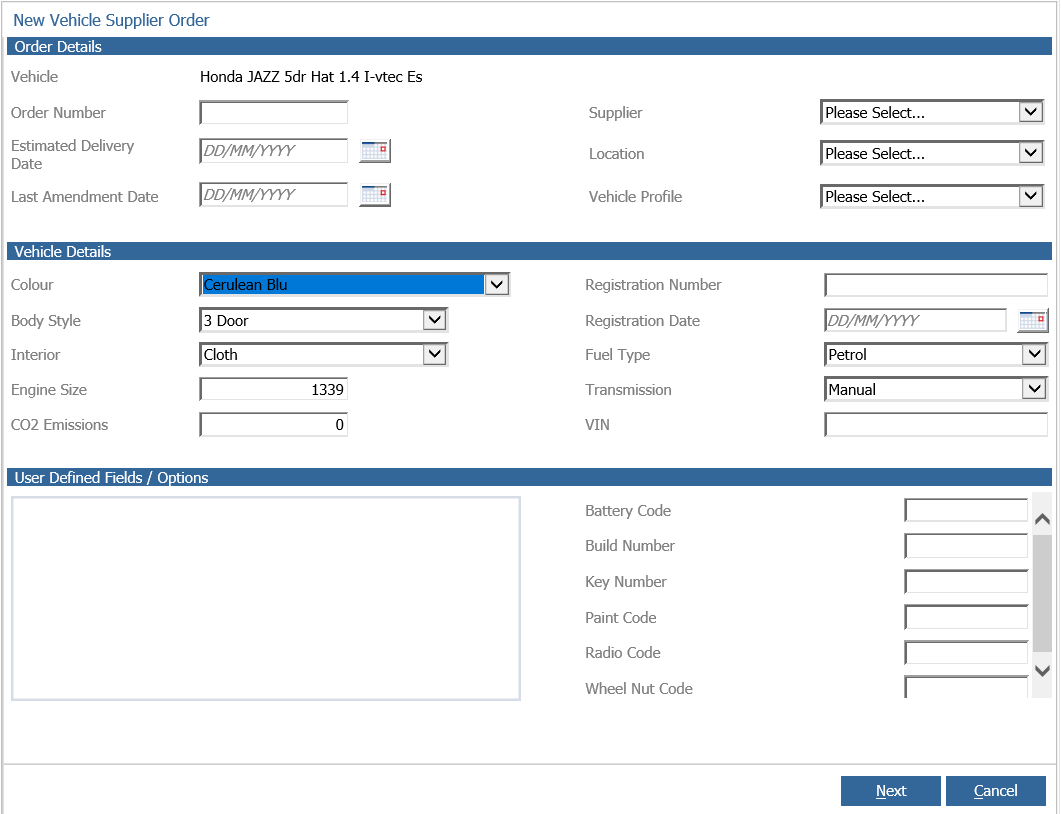Click the Registration Date input field
The height and width of the screenshot is (814, 1061).
click(916, 320)
